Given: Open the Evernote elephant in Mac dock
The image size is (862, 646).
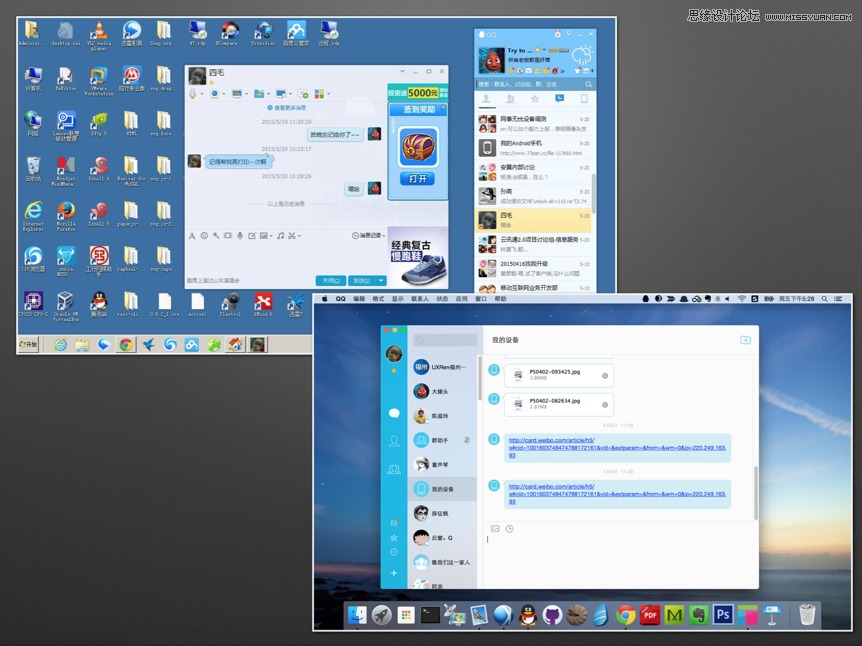Looking at the screenshot, I should [x=699, y=615].
